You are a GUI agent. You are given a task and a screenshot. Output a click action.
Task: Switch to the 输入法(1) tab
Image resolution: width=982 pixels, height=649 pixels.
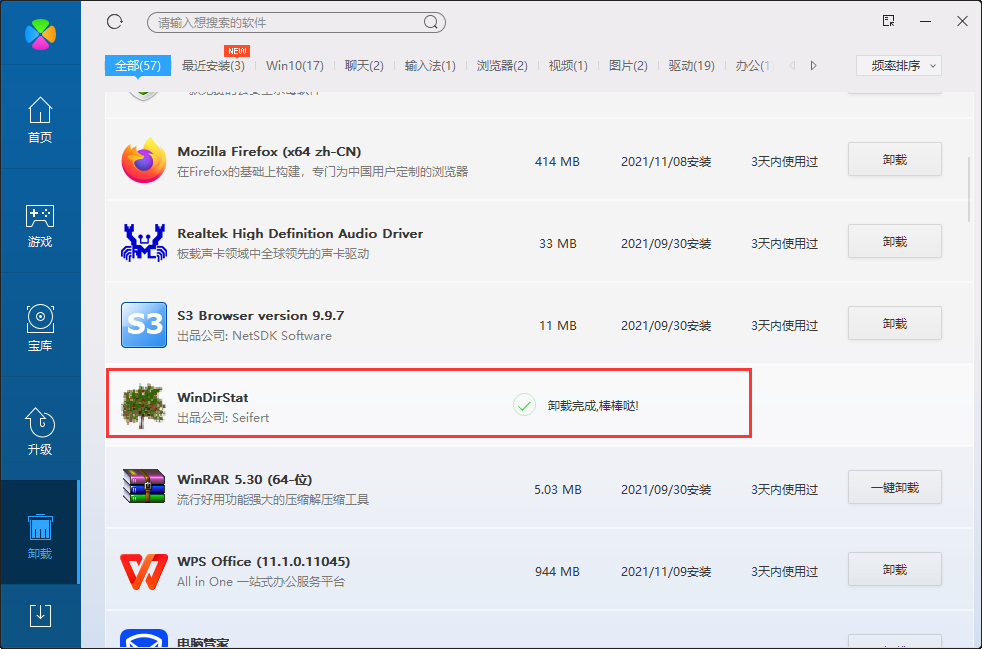click(430, 66)
